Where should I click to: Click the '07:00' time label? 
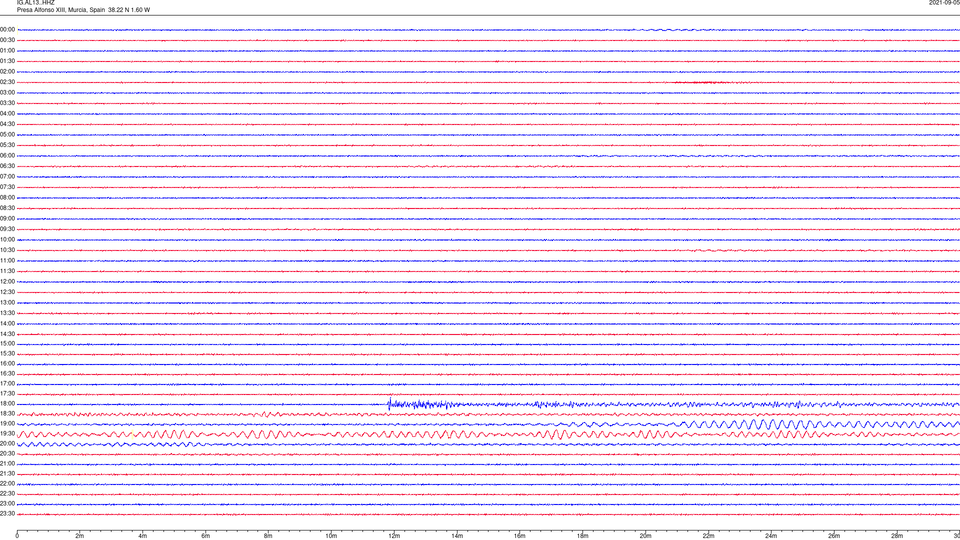[x=7, y=177]
